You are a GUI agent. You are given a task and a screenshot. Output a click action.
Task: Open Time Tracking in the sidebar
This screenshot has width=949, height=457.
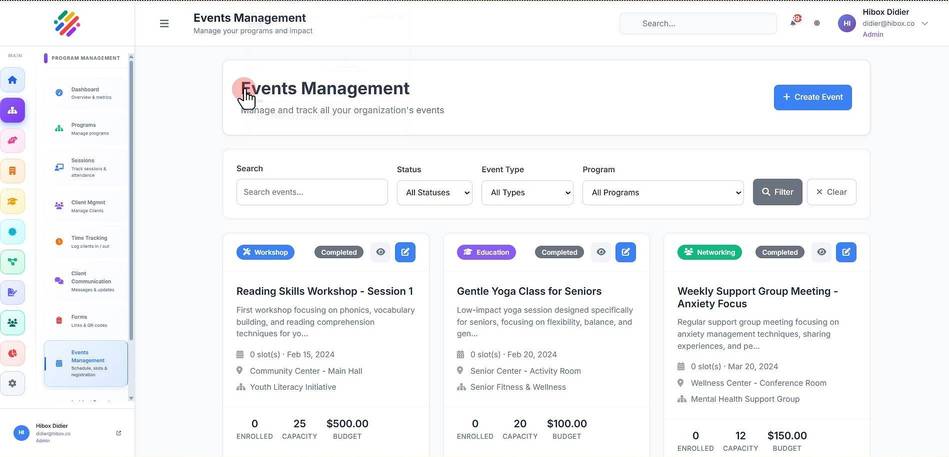click(86, 242)
